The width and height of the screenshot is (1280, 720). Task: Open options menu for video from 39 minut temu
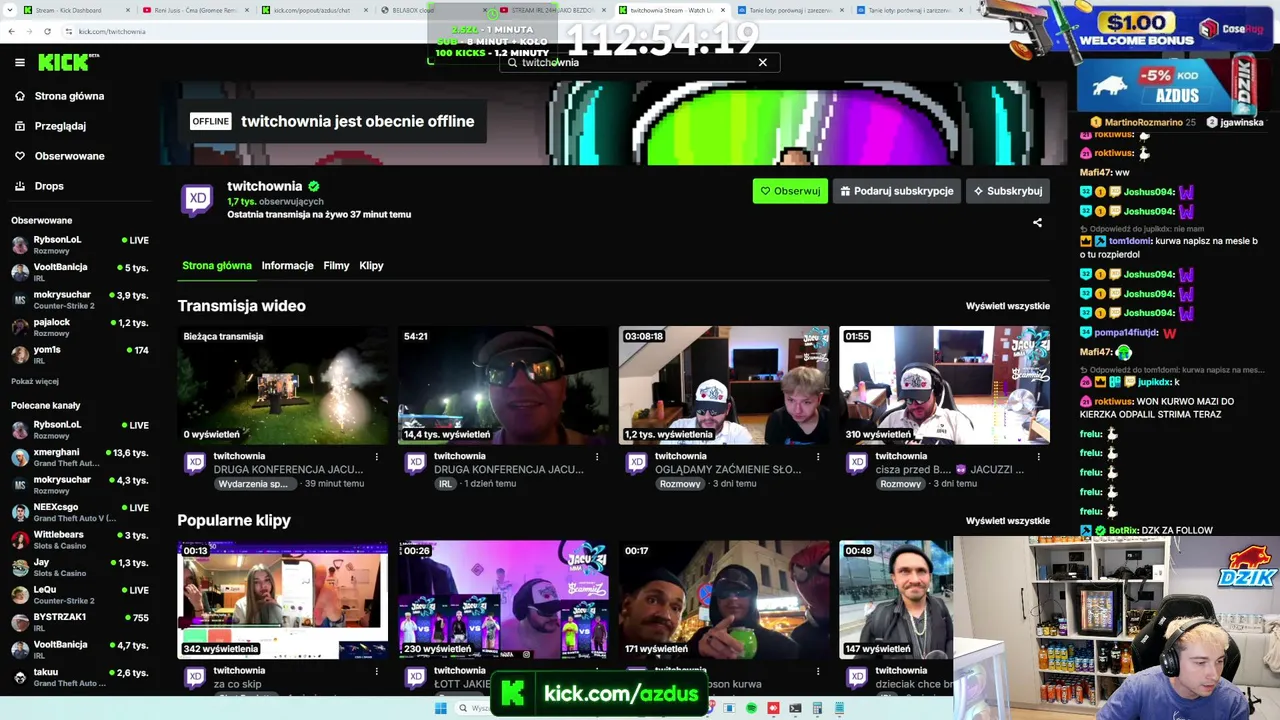click(x=377, y=457)
